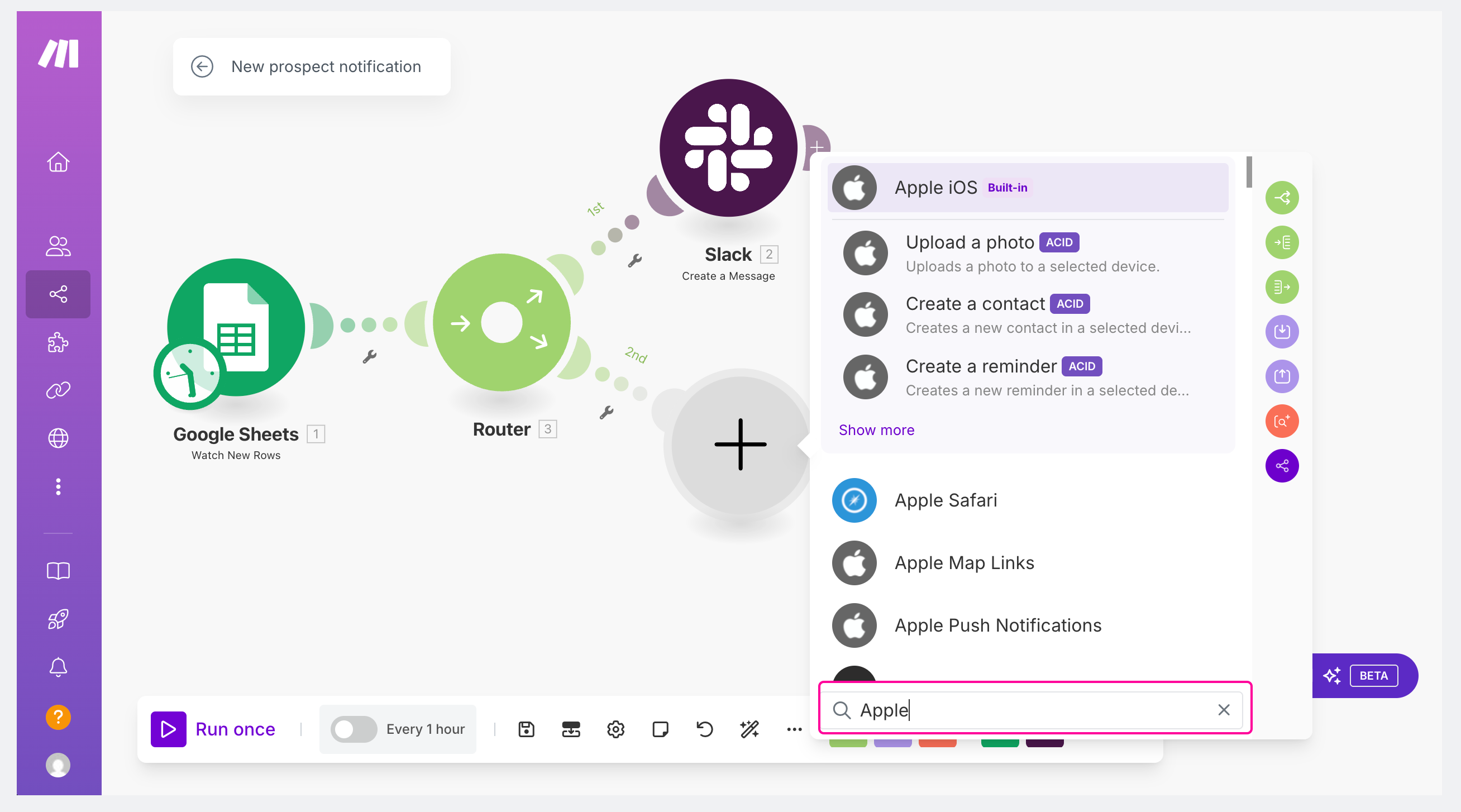The image size is (1461, 812).
Task: Open the Team members sidebar icon
Action: click(x=58, y=246)
